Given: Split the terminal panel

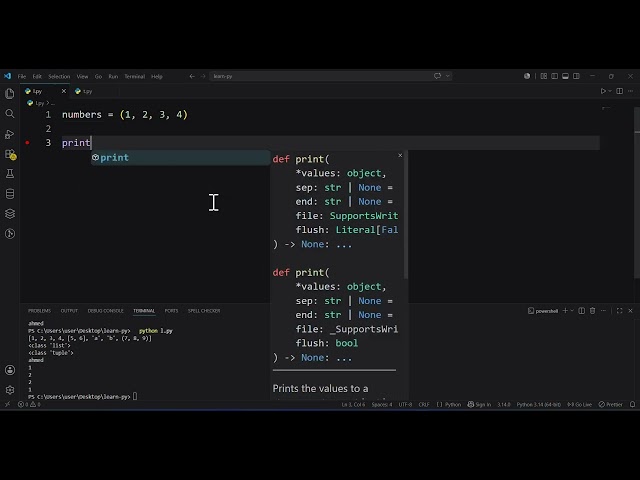Looking at the screenshot, I should [582, 311].
